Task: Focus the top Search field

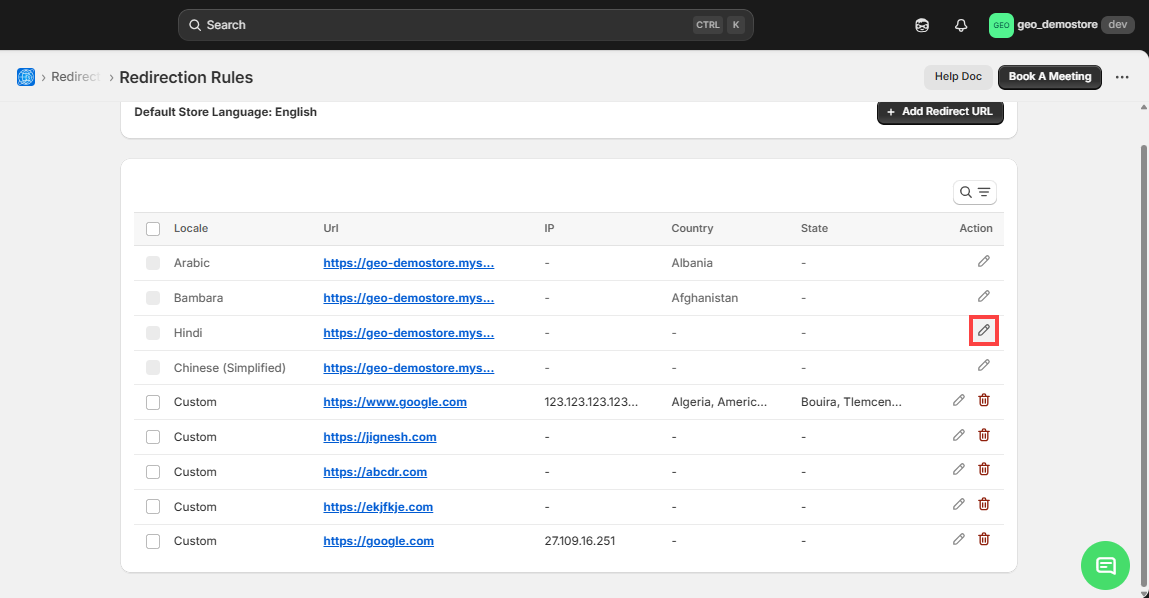Action: coord(440,25)
